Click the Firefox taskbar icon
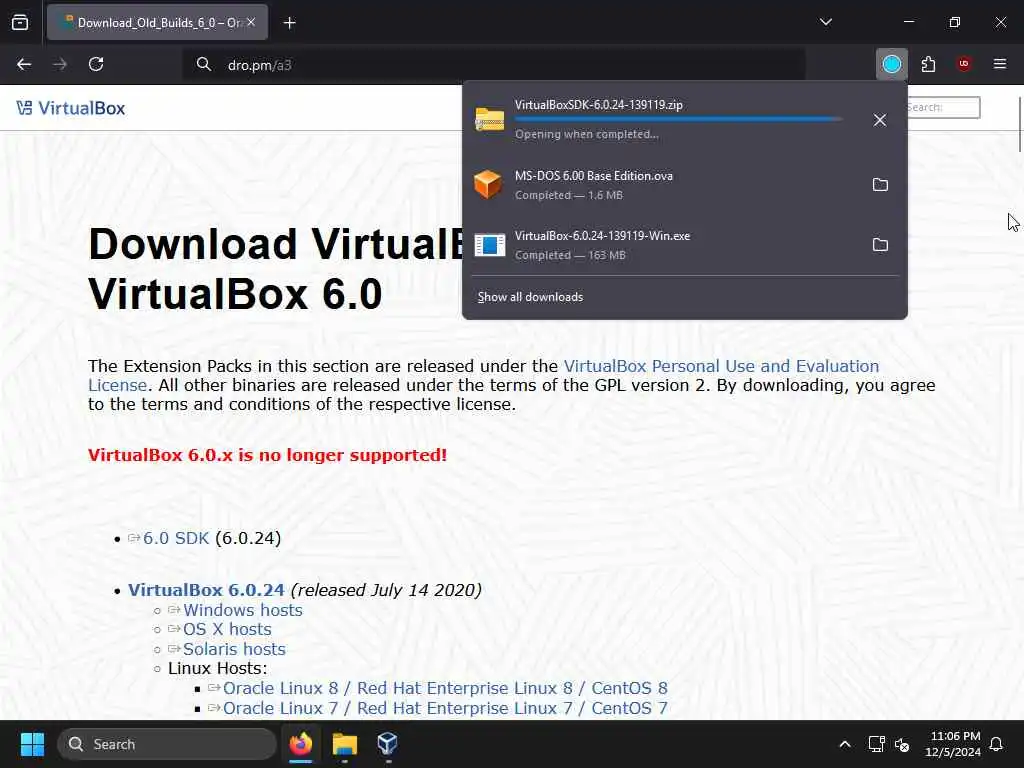 tap(300, 744)
